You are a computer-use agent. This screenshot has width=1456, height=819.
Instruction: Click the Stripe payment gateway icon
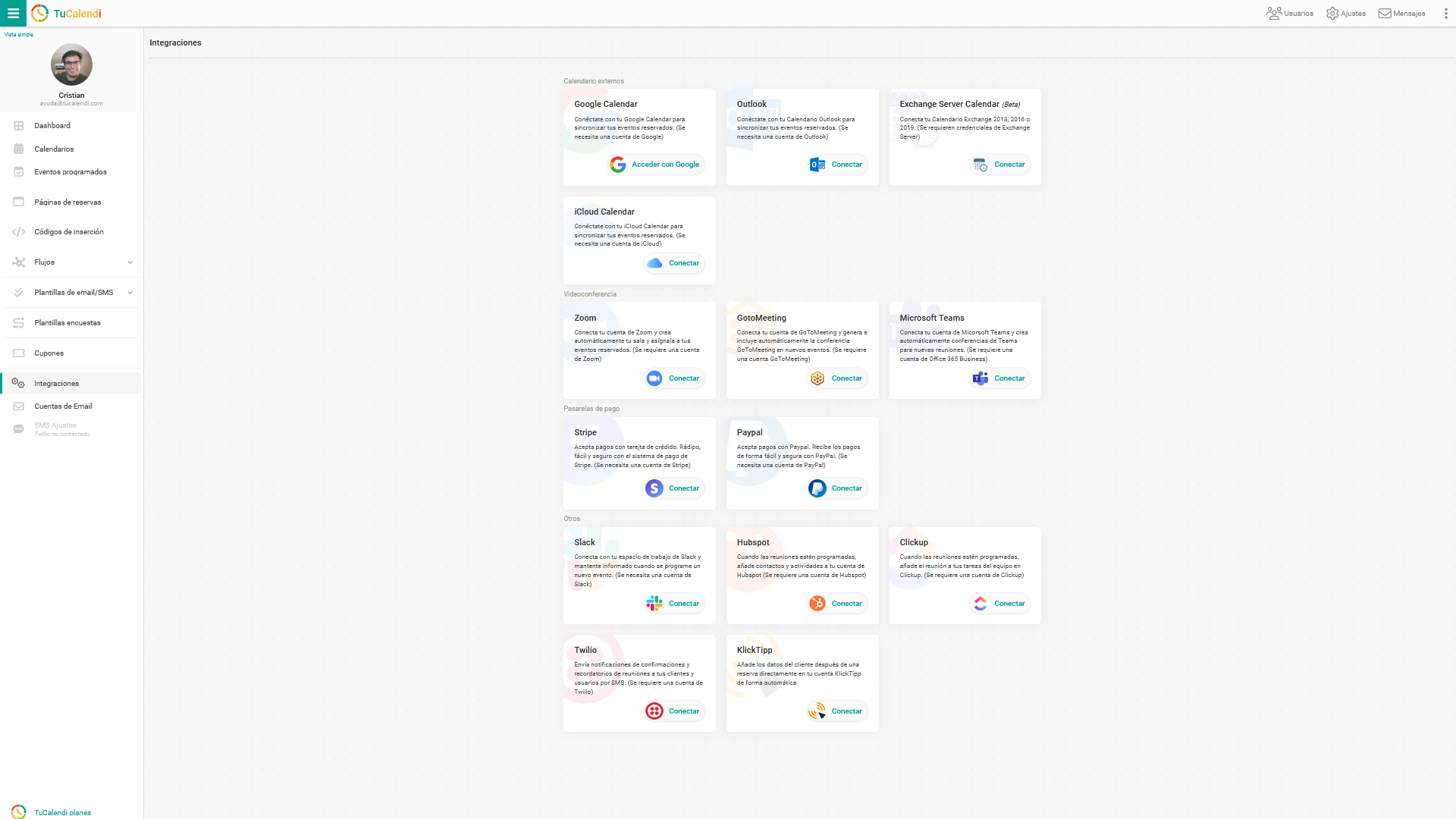653,488
